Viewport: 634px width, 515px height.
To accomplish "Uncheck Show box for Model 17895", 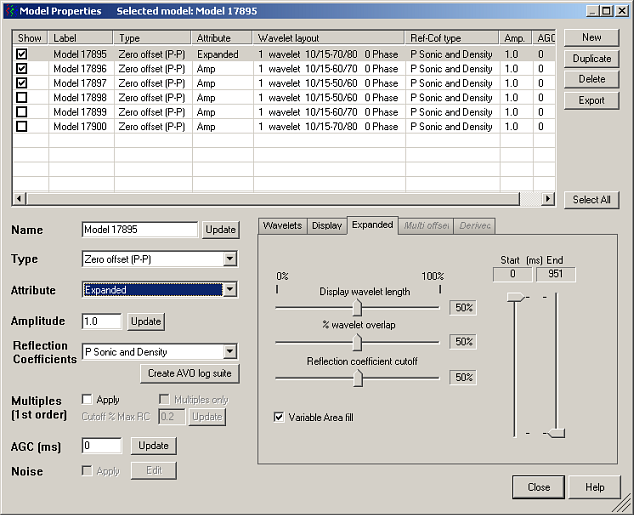I will [22, 54].
